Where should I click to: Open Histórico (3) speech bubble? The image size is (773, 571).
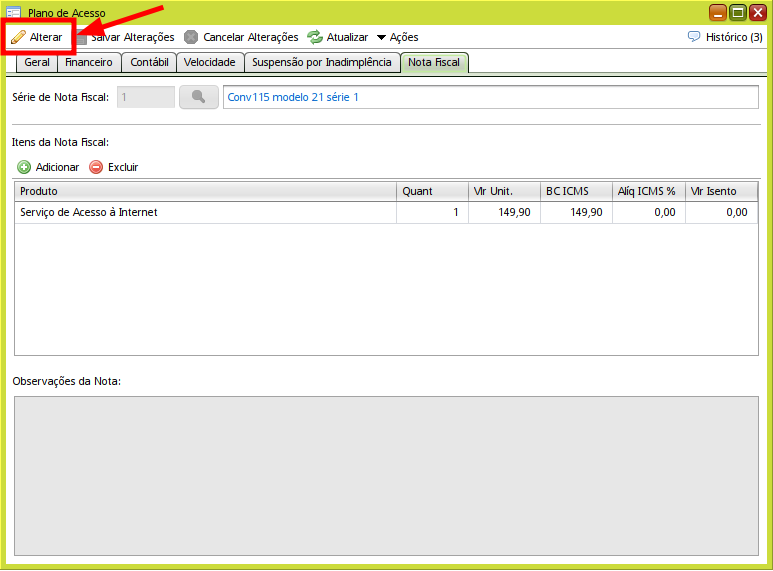tap(694, 37)
